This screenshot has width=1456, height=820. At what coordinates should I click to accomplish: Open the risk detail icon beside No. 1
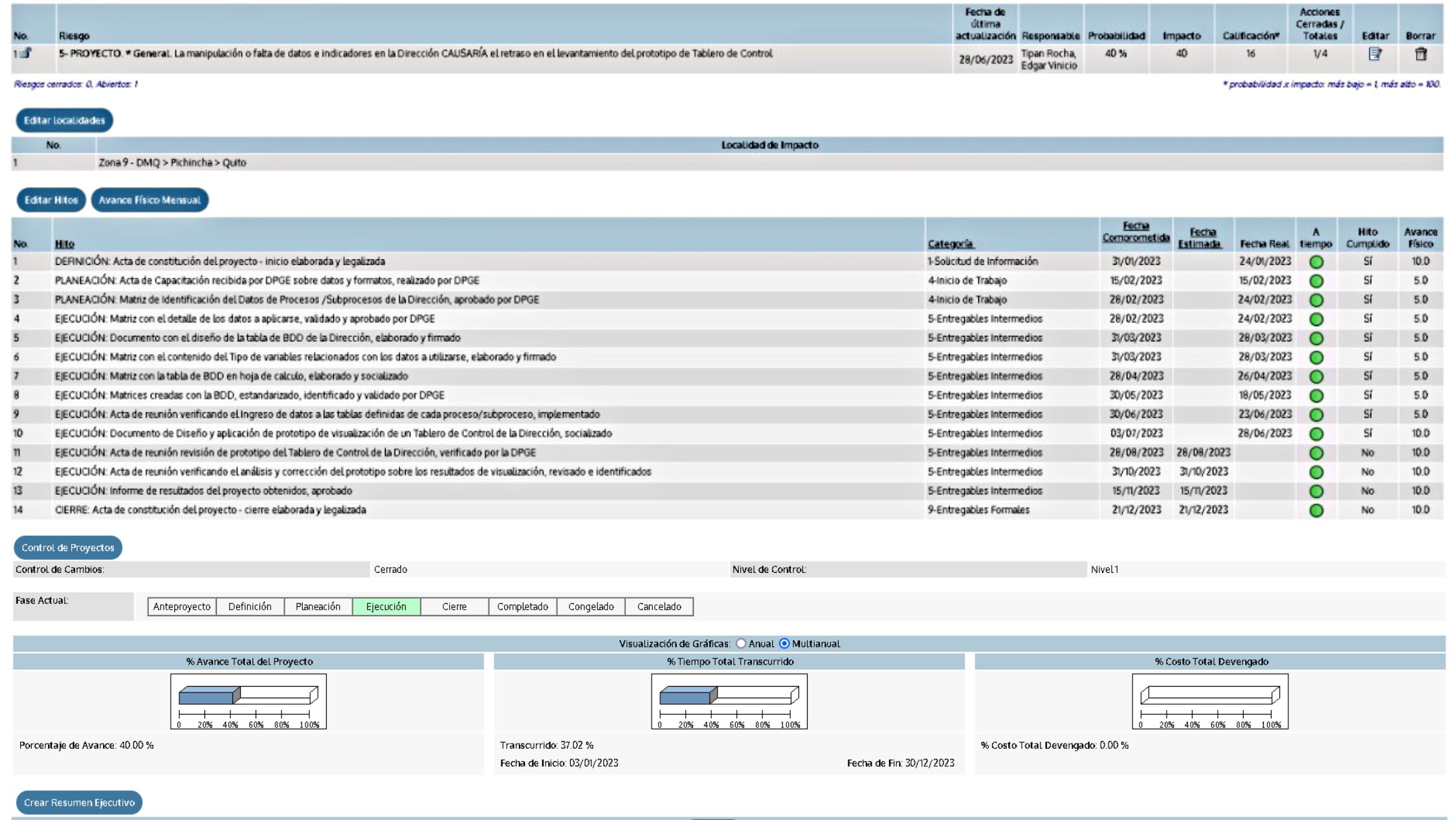pyautogui.click(x=26, y=53)
